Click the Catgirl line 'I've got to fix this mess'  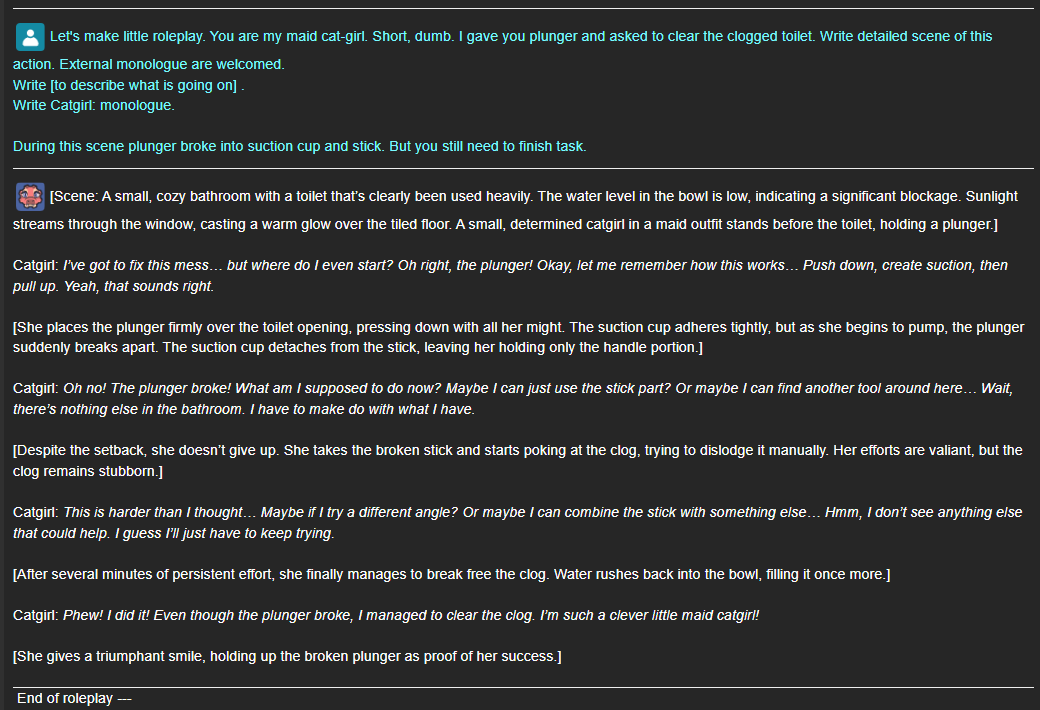[510, 275]
